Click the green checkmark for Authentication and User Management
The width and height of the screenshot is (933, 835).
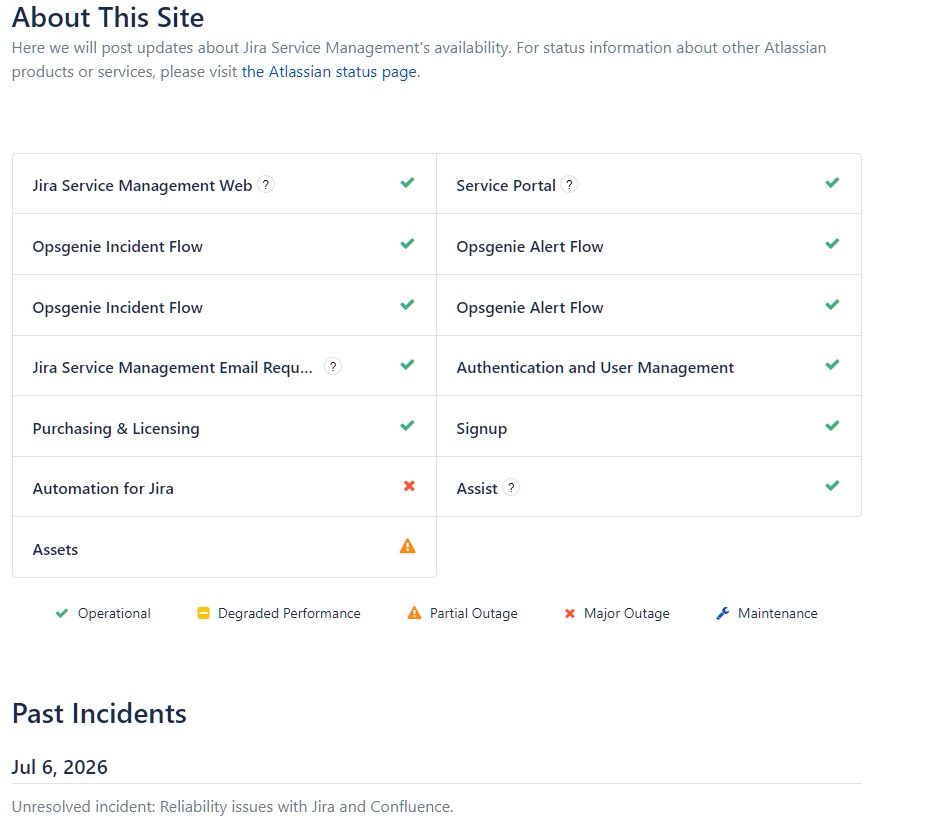tap(832, 365)
